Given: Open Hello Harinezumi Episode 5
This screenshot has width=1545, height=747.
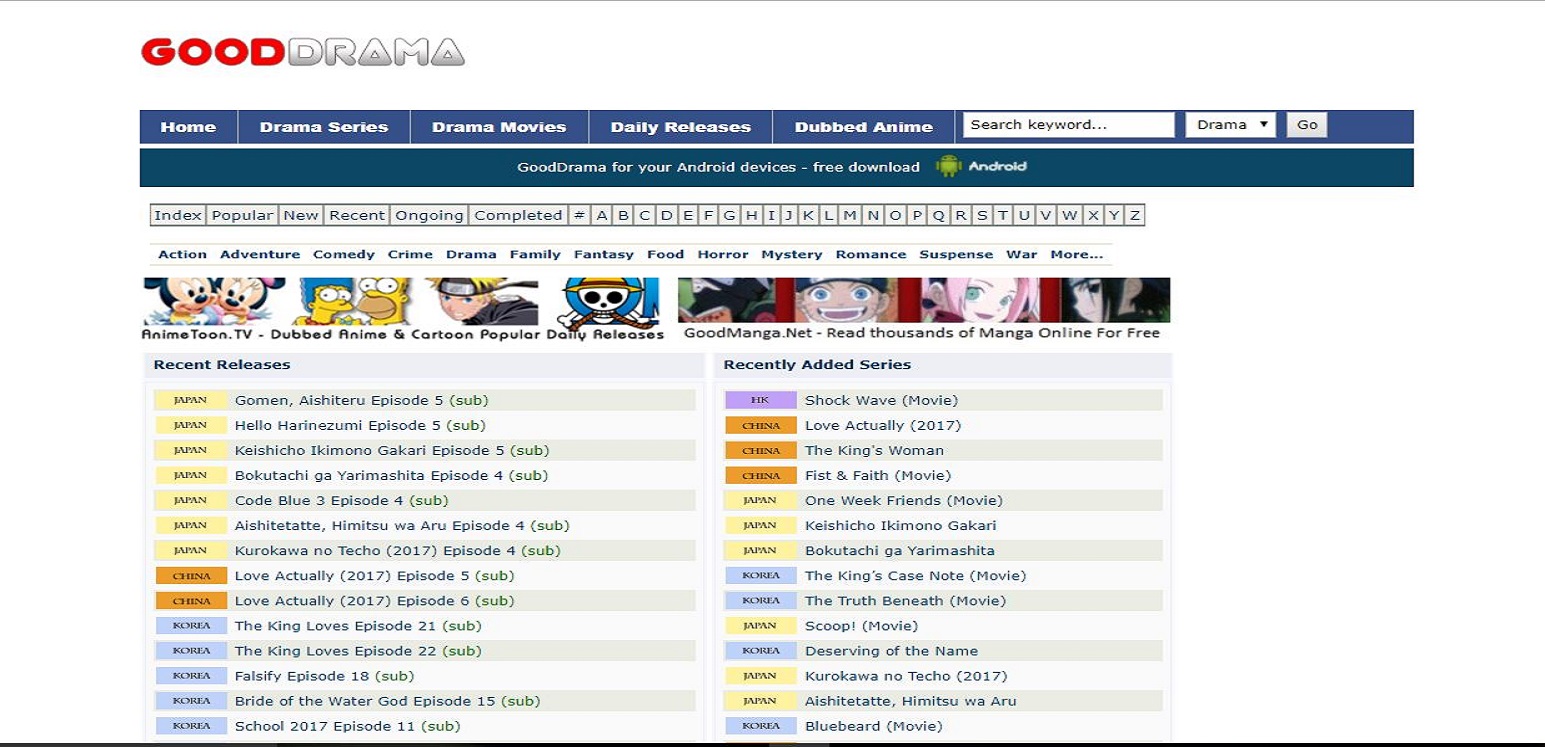Looking at the screenshot, I should (x=360, y=425).
